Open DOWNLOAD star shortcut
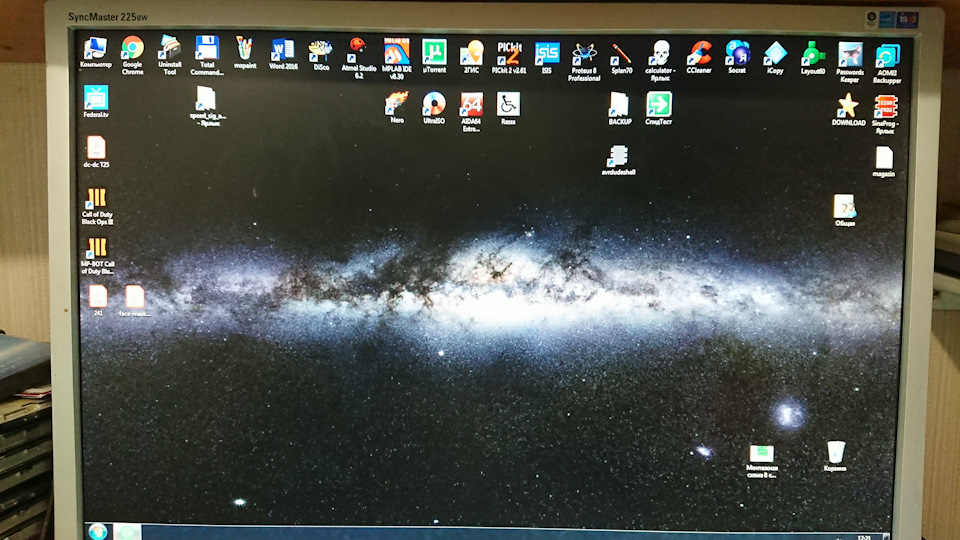This screenshot has width=960, height=540. coord(848,110)
